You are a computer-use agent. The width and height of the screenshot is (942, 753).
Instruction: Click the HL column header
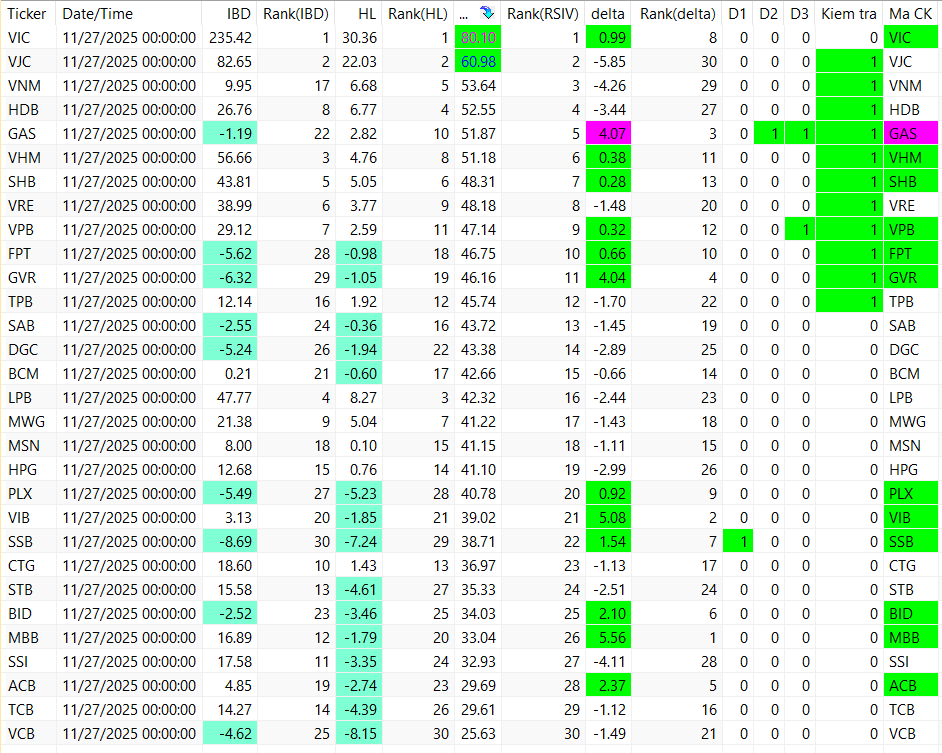(x=366, y=13)
